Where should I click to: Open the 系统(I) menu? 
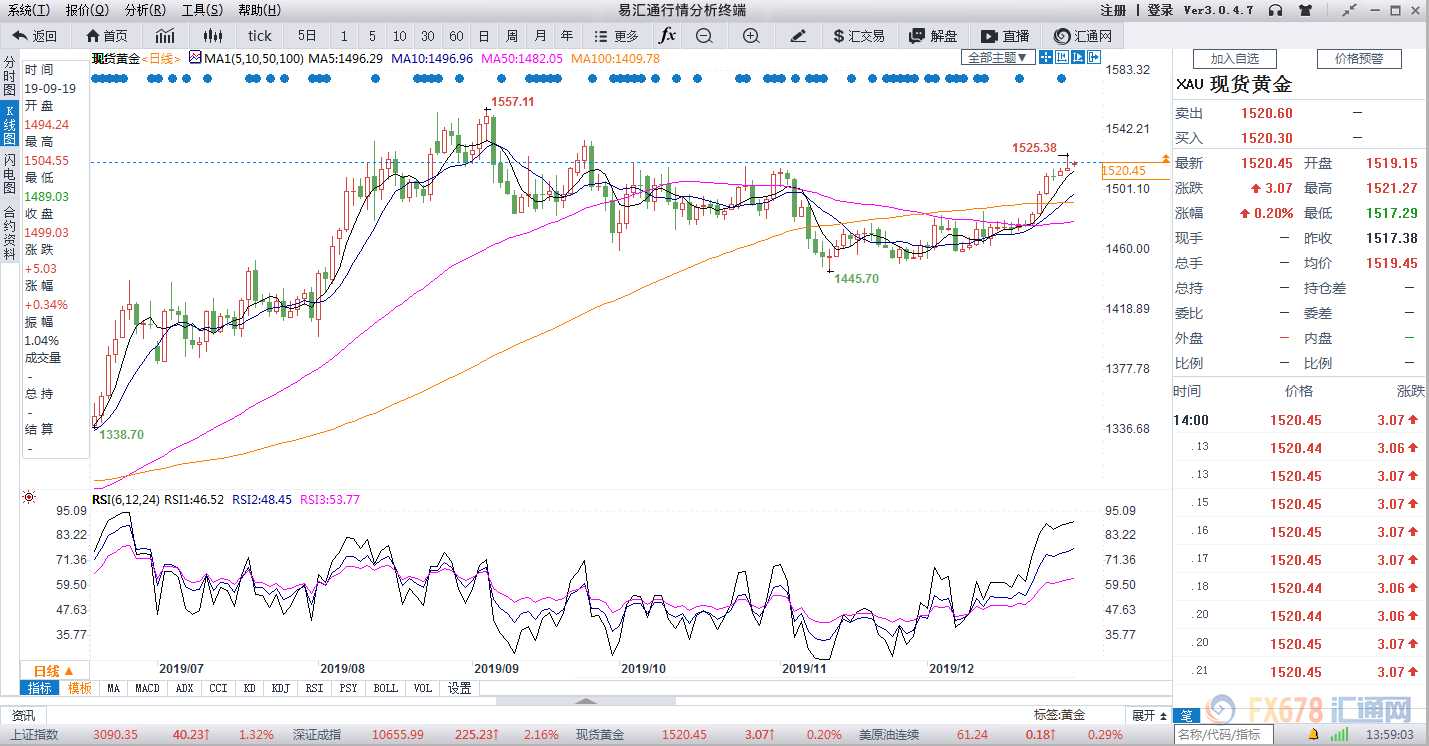tap(28, 10)
